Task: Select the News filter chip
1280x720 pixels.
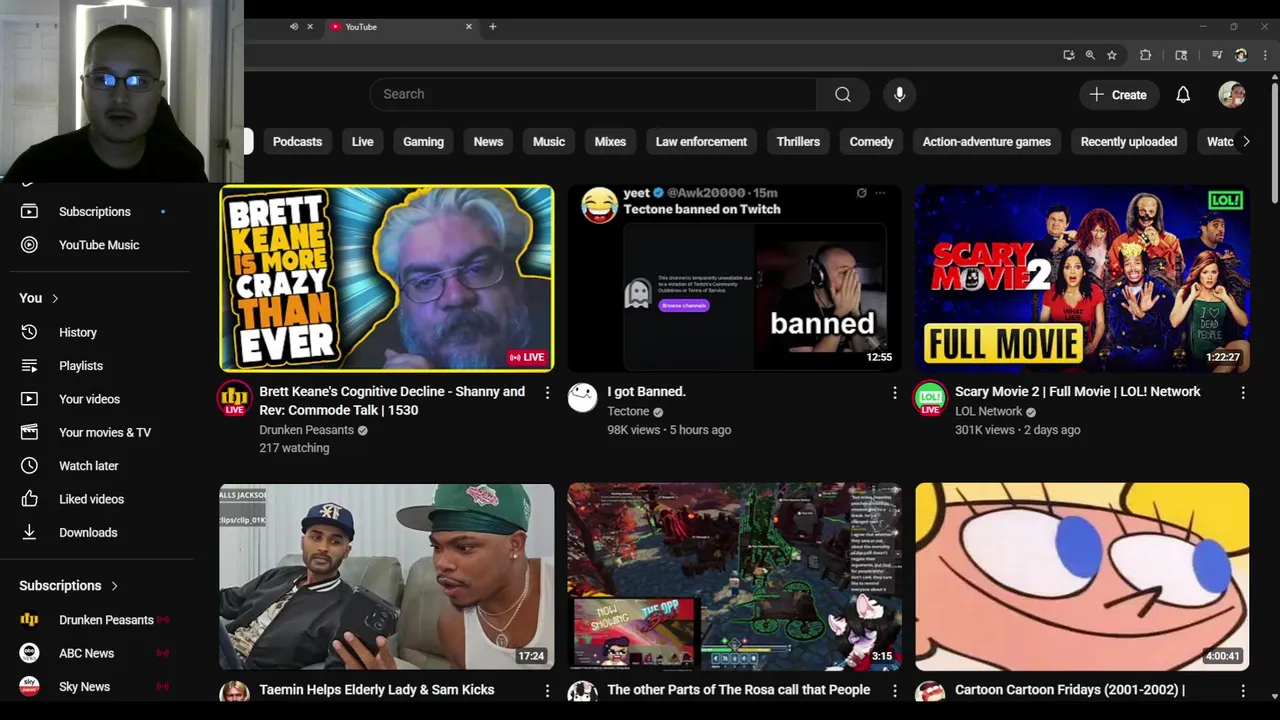Action: click(x=488, y=141)
